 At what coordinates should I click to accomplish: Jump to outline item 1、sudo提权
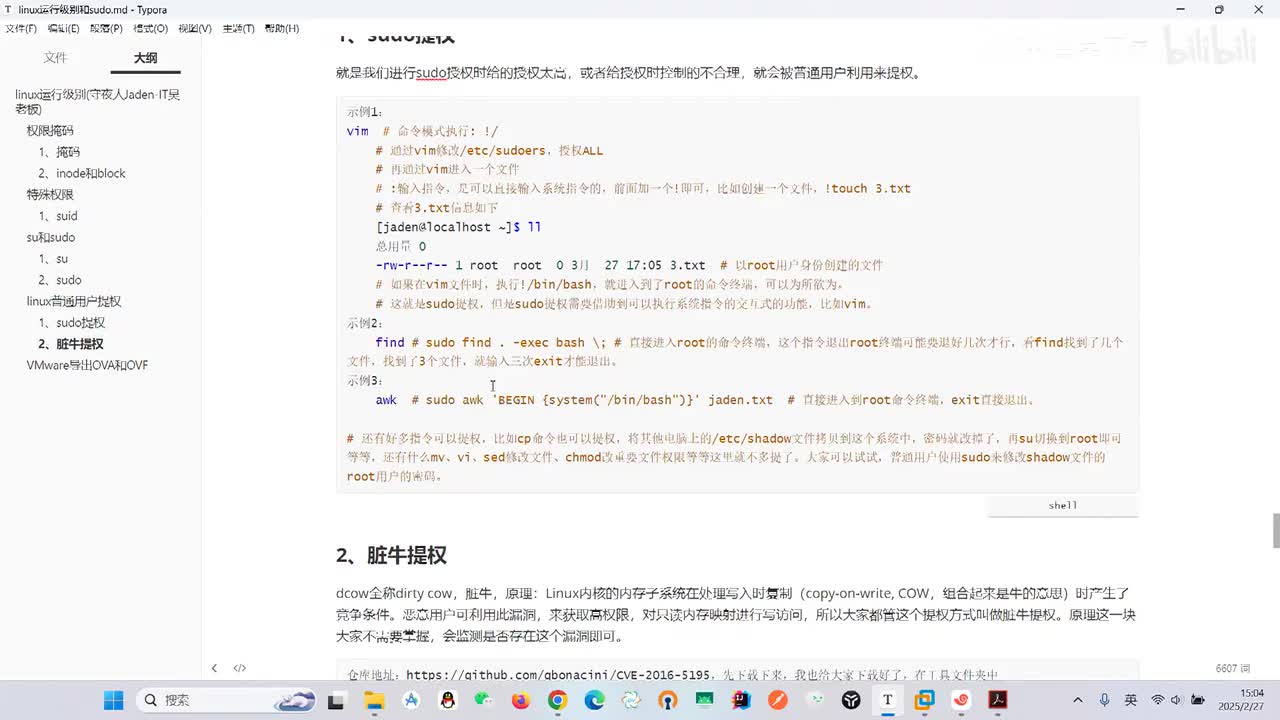click(72, 323)
